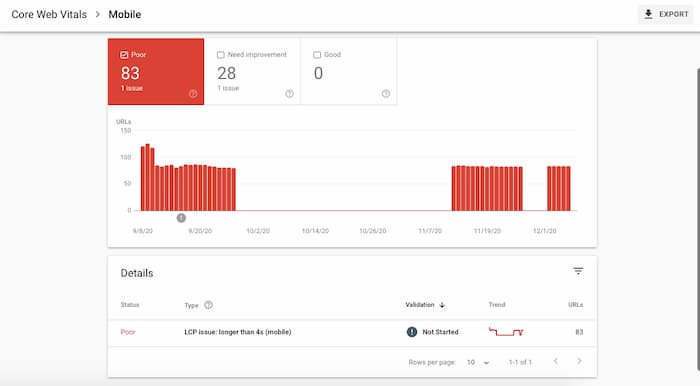Click the Details section heading

click(x=137, y=273)
